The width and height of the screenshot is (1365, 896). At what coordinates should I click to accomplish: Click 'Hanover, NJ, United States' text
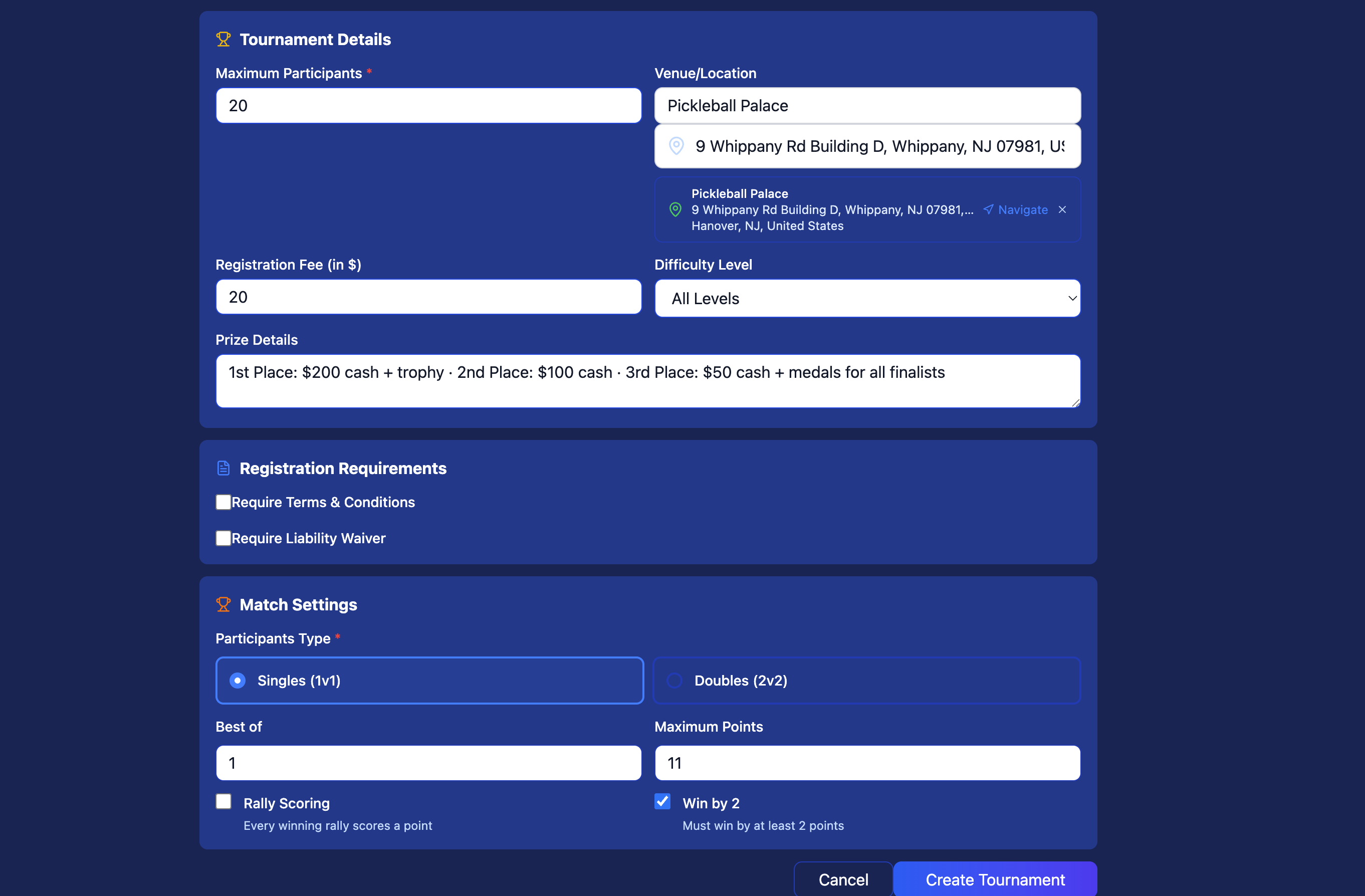pos(767,226)
